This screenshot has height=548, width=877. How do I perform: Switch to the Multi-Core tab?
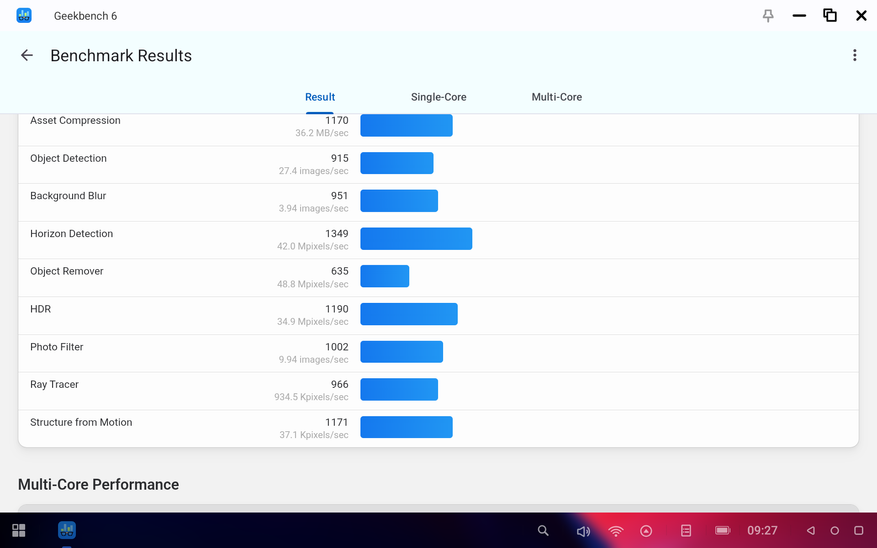pyautogui.click(x=557, y=97)
